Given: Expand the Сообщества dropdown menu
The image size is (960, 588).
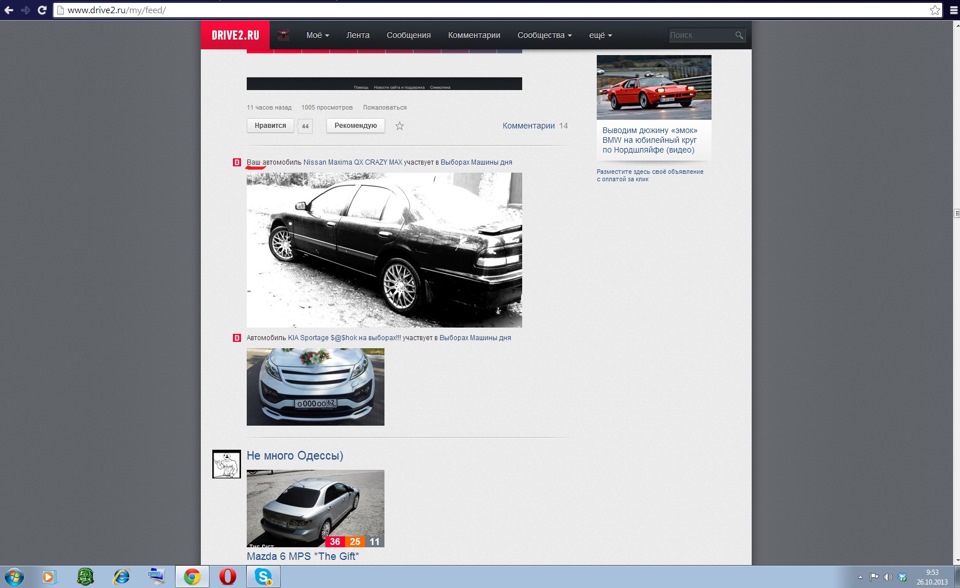Looking at the screenshot, I should coord(544,36).
